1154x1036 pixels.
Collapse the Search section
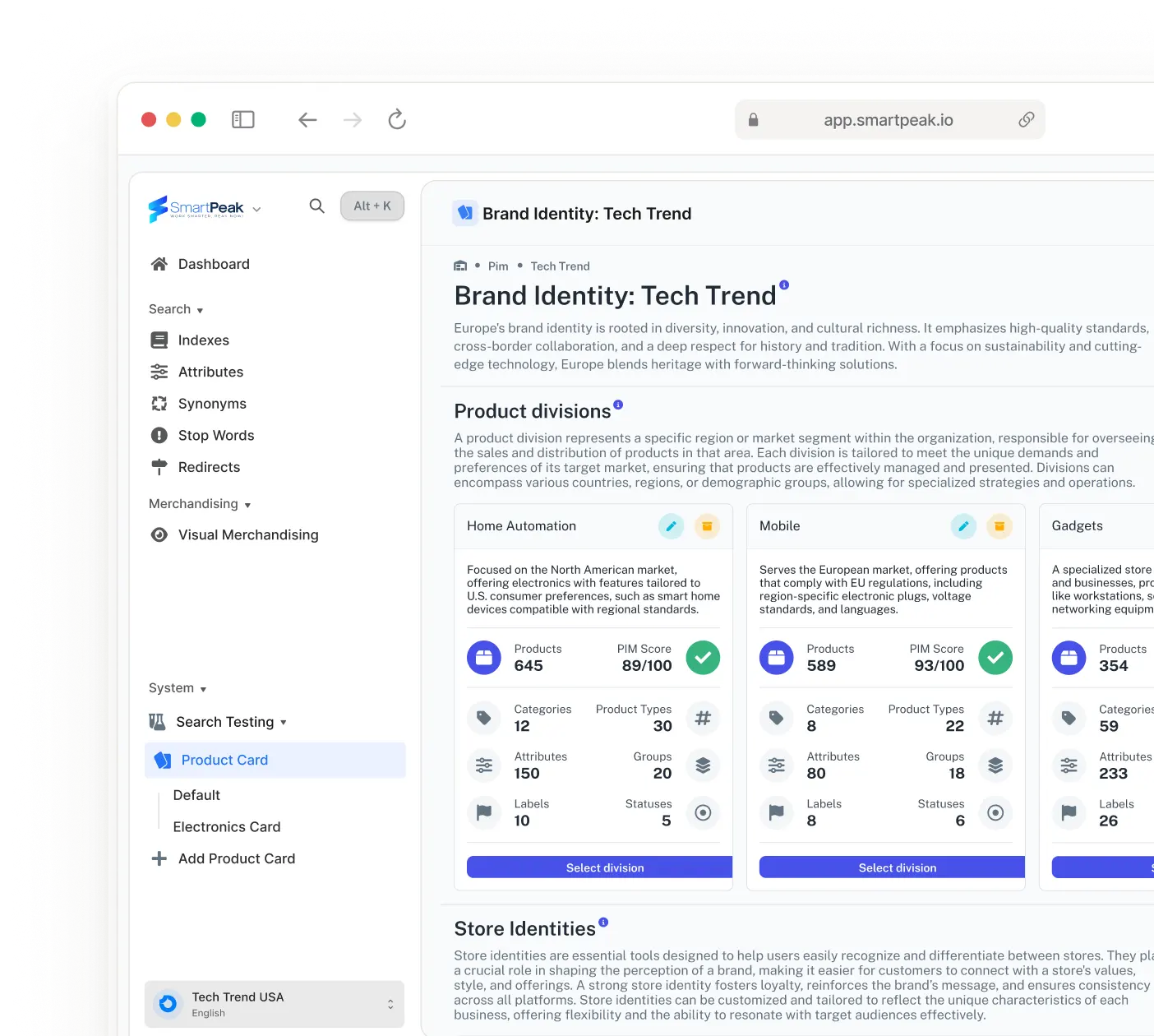tap(200, 309)
